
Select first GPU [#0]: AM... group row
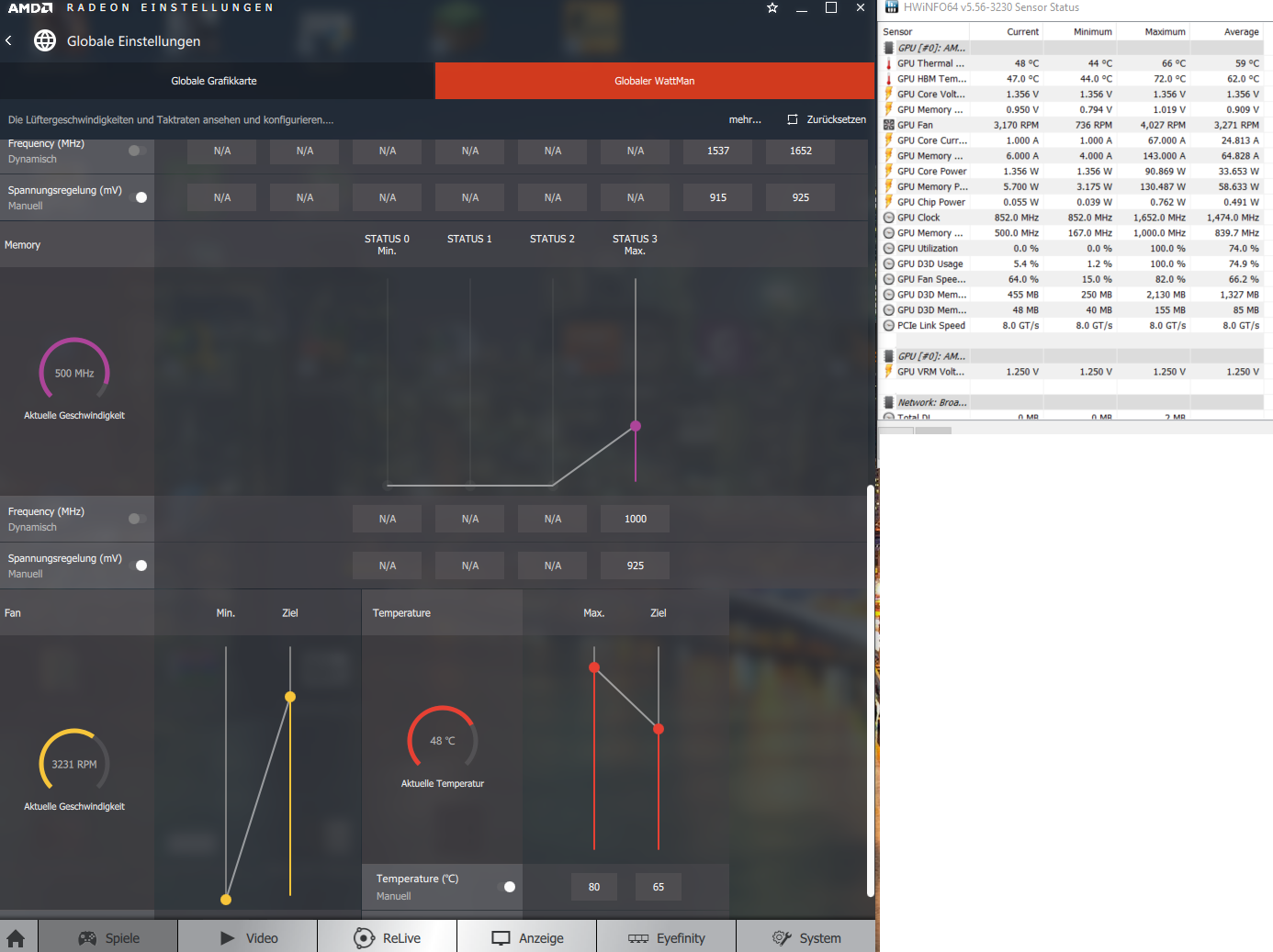pyautogui.click(x=1072, y=48)
